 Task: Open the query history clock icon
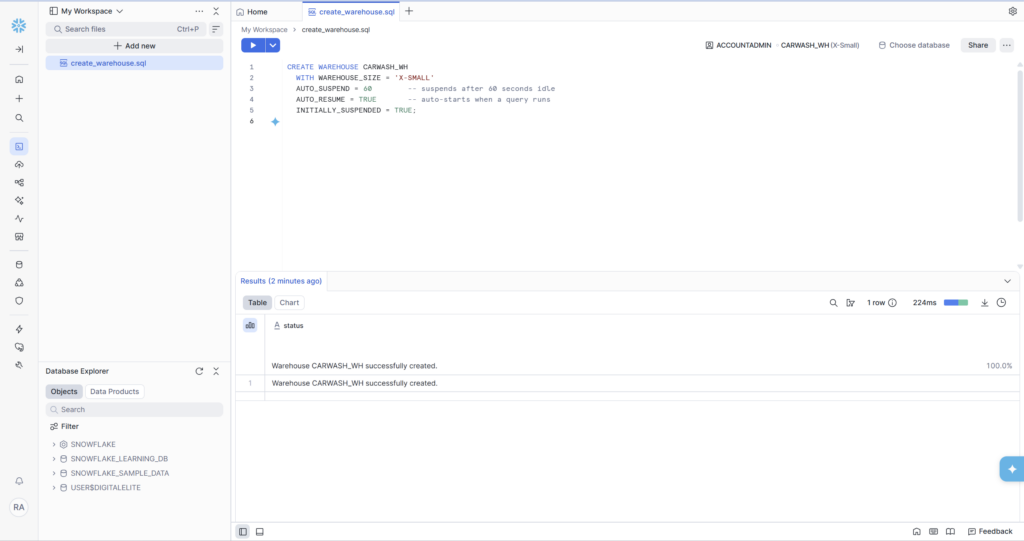click(x=1001, y=302)
